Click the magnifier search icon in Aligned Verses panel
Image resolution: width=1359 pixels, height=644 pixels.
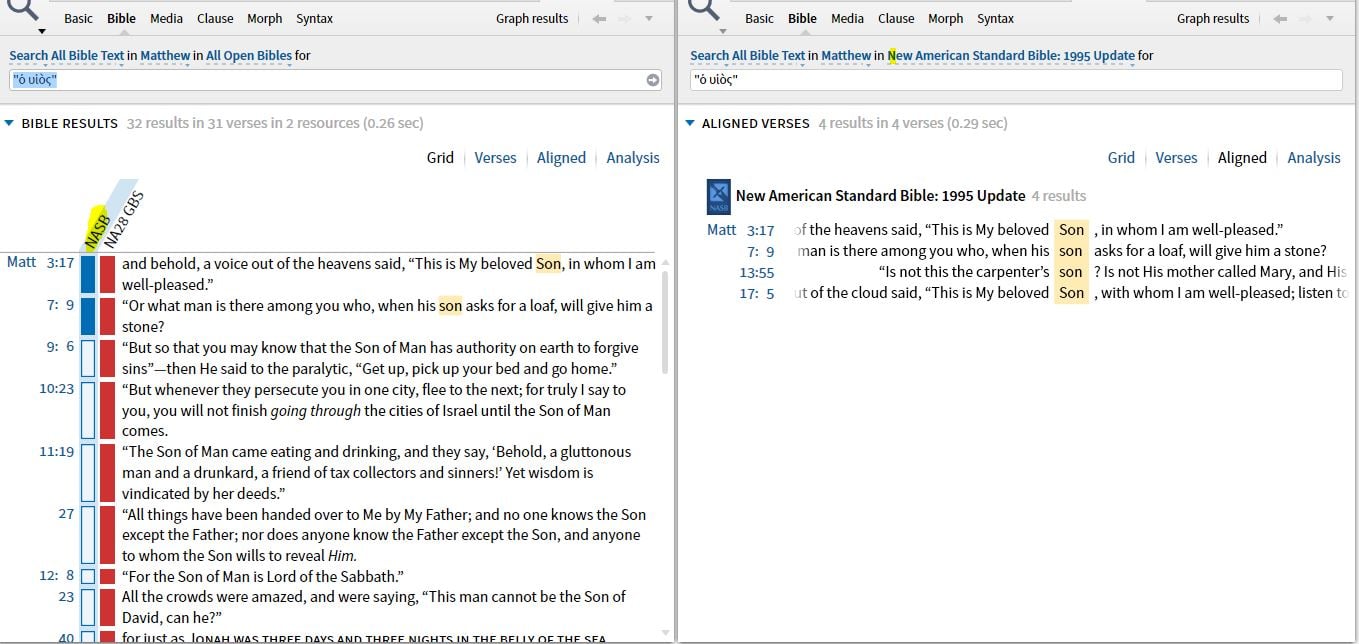704,9
